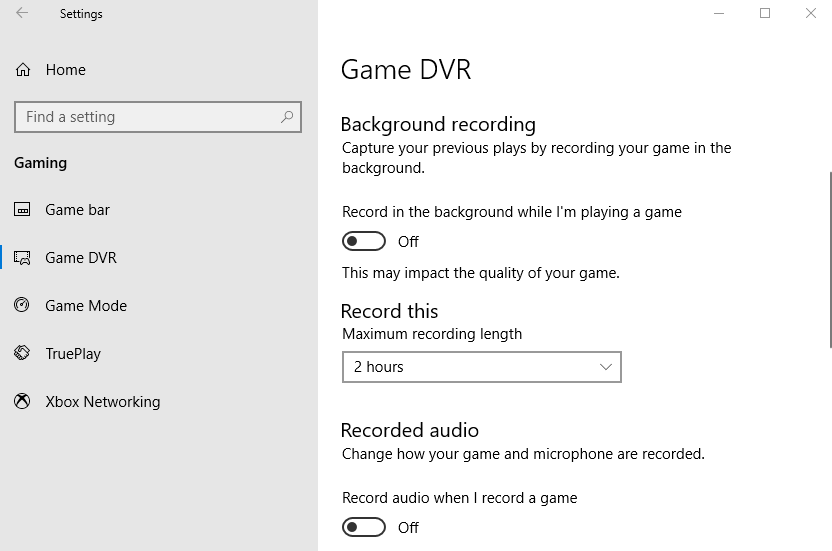Click the Game Mode gauge icon
The height and width of the screenshot is (551, 832).
point(22,305)
